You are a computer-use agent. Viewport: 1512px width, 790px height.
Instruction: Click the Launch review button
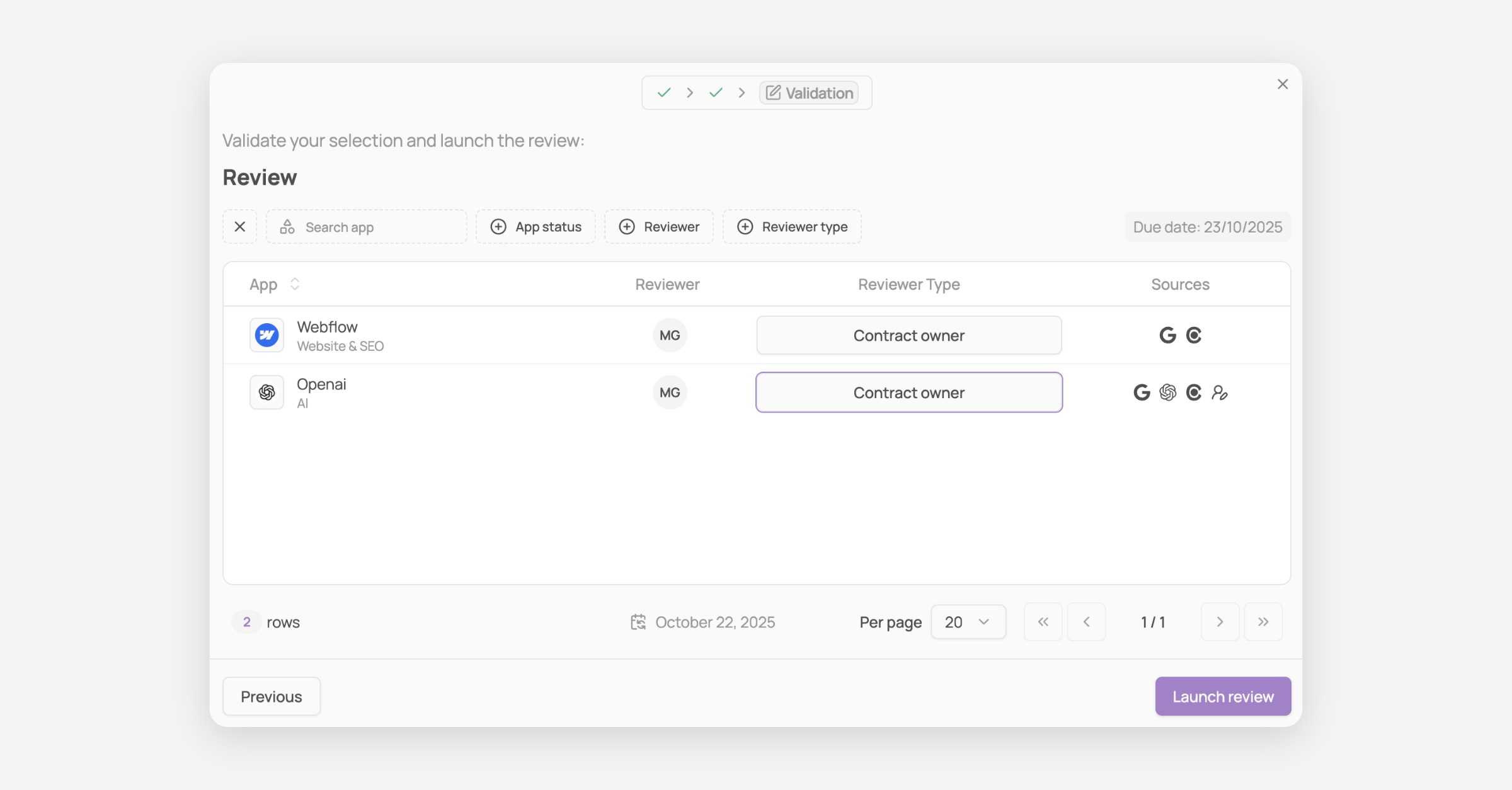[x=1223, y=696]
